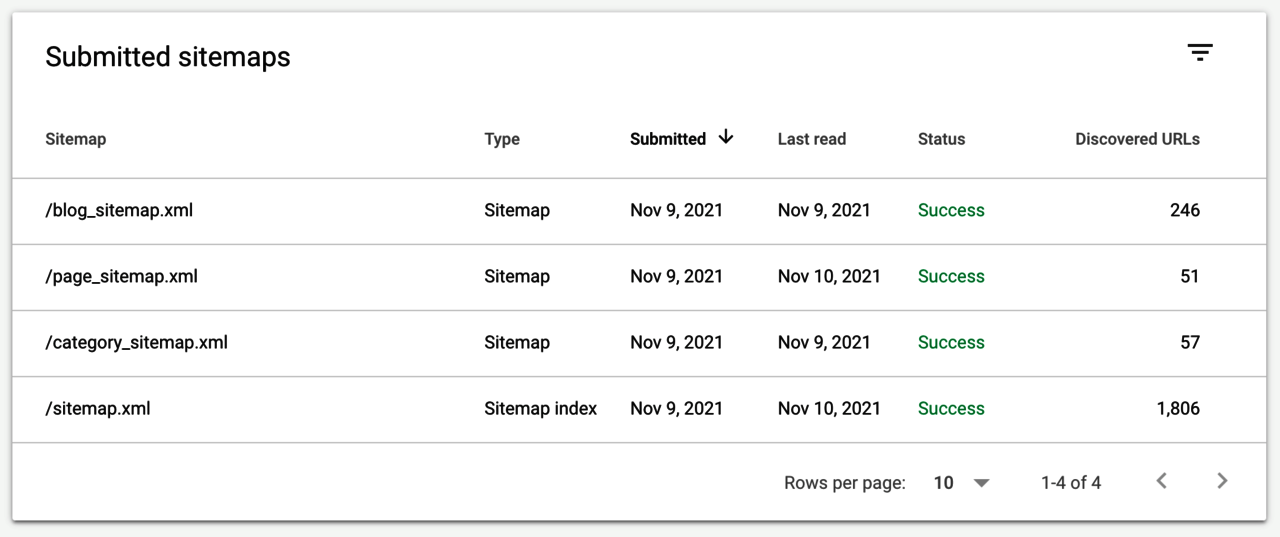
Task: Go to next page arrow
Action: [x=1222, y=481]
